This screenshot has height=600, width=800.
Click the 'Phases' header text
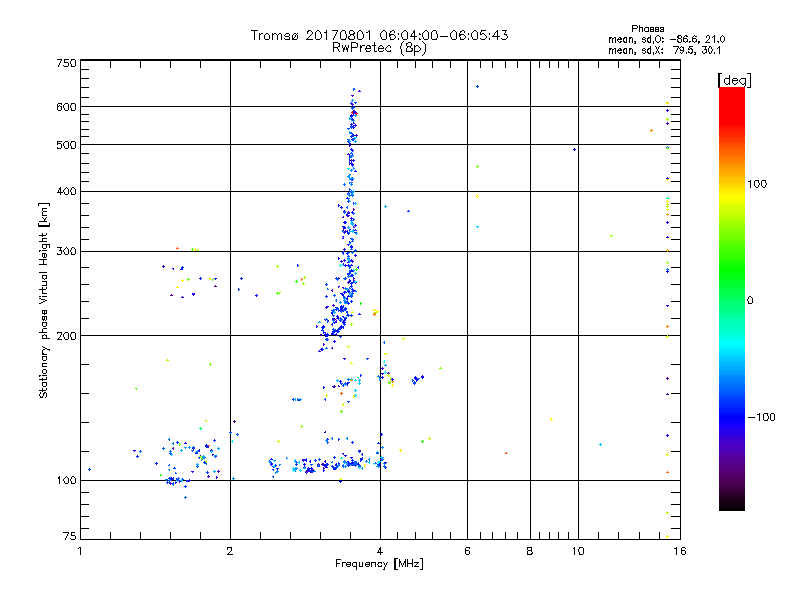647,29
